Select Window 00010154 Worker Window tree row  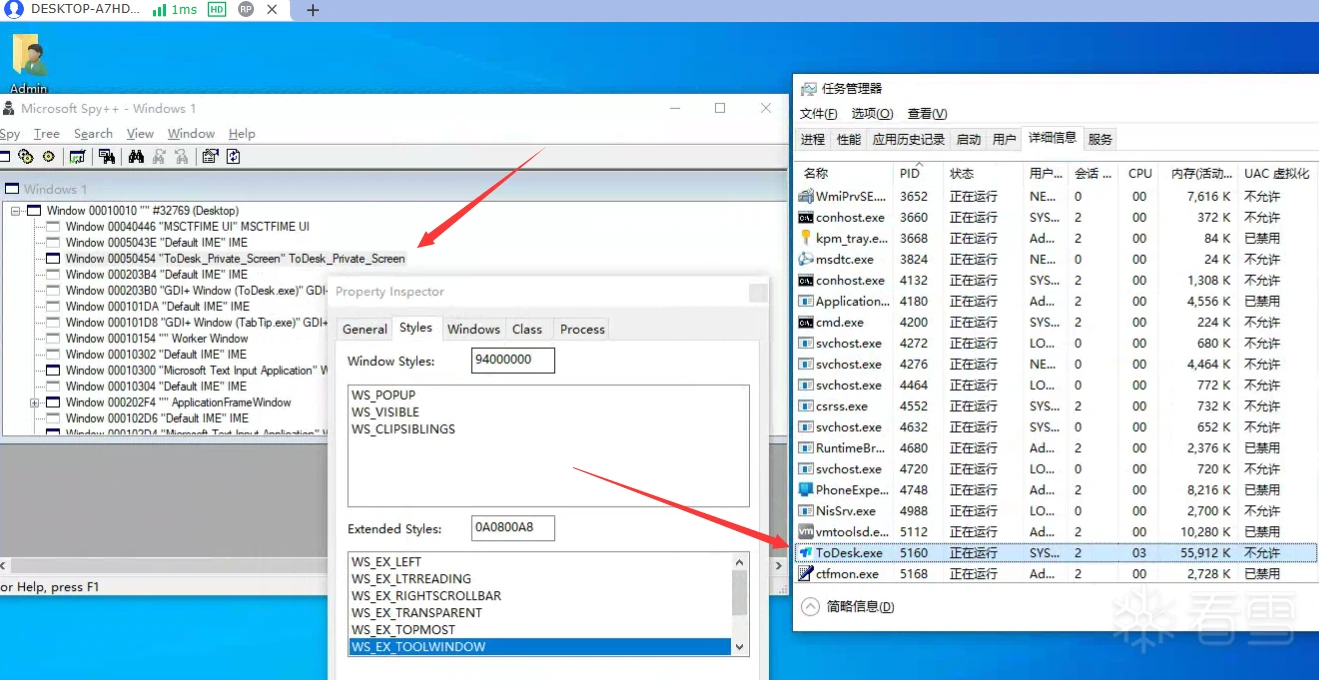pyautogui.click(x=157, y=338)
